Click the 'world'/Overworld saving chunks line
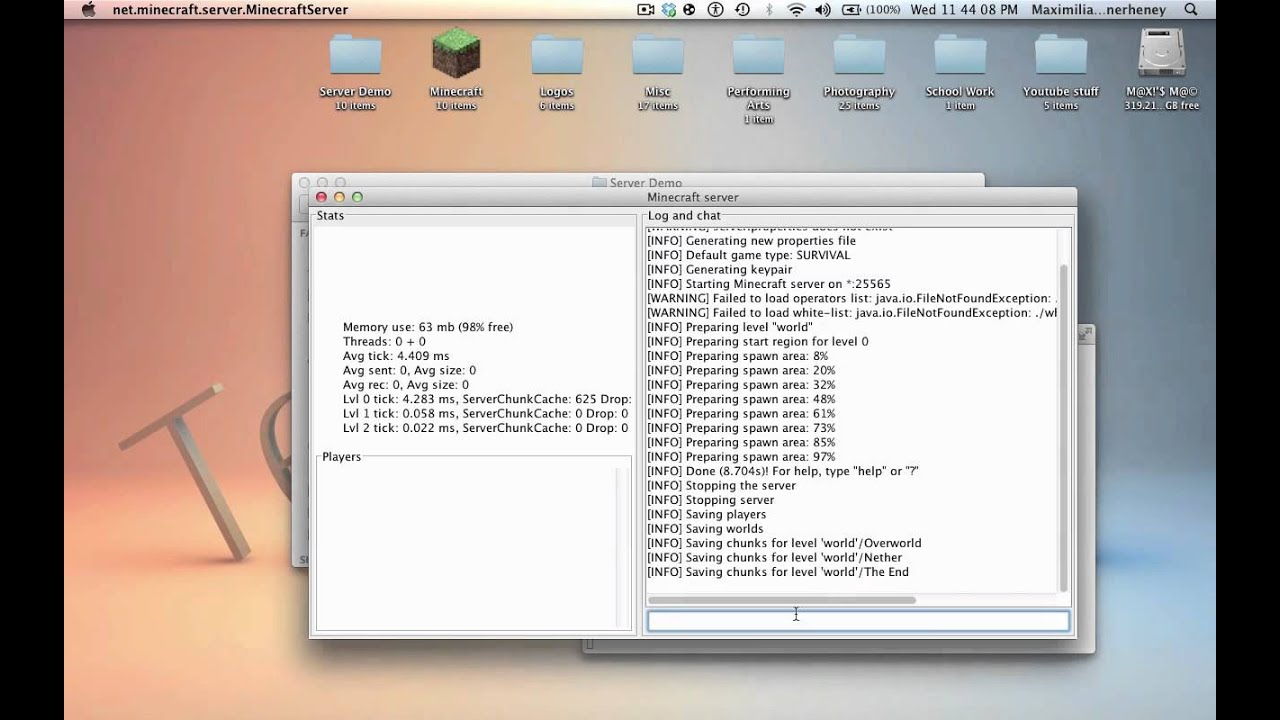This screenshot has width=1280, height=720. pos(784,543)
